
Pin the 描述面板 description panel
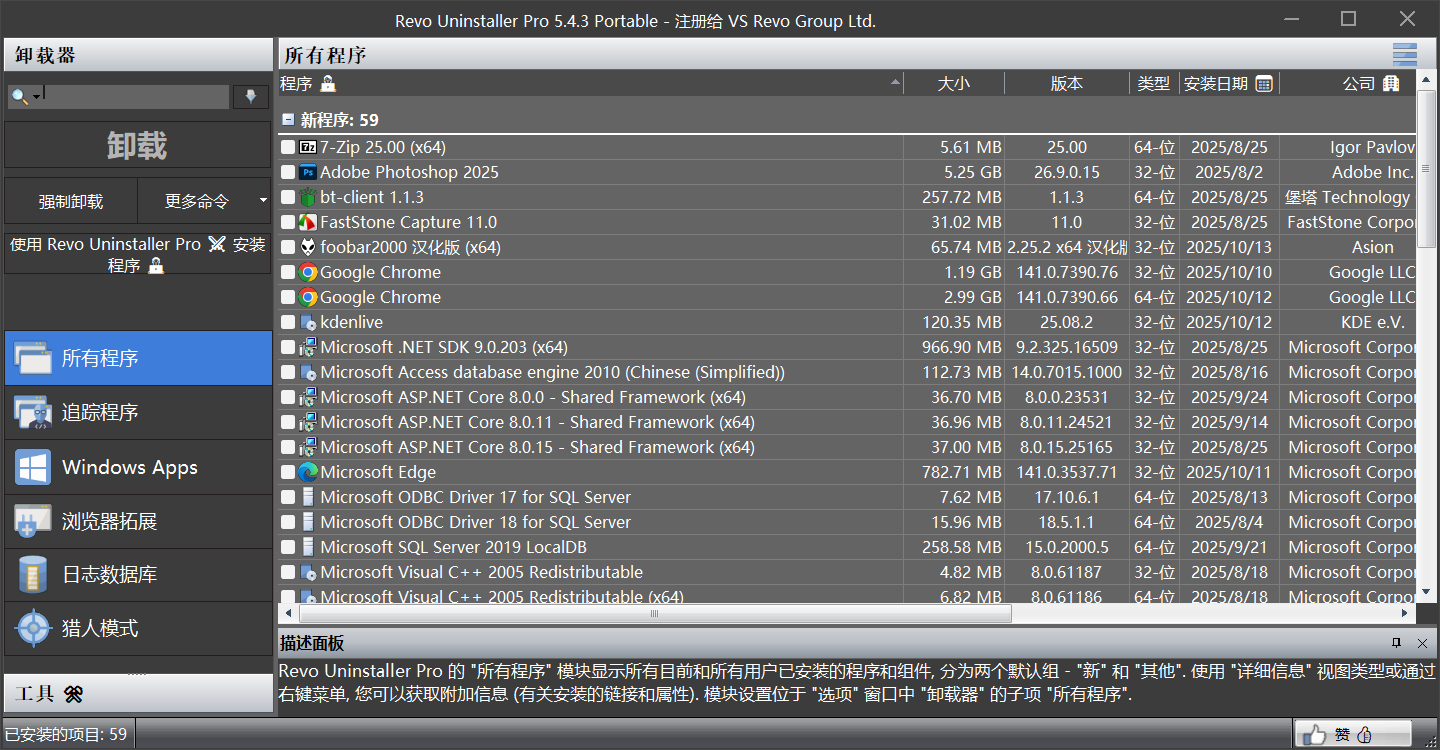click(x=1396, y=643)
